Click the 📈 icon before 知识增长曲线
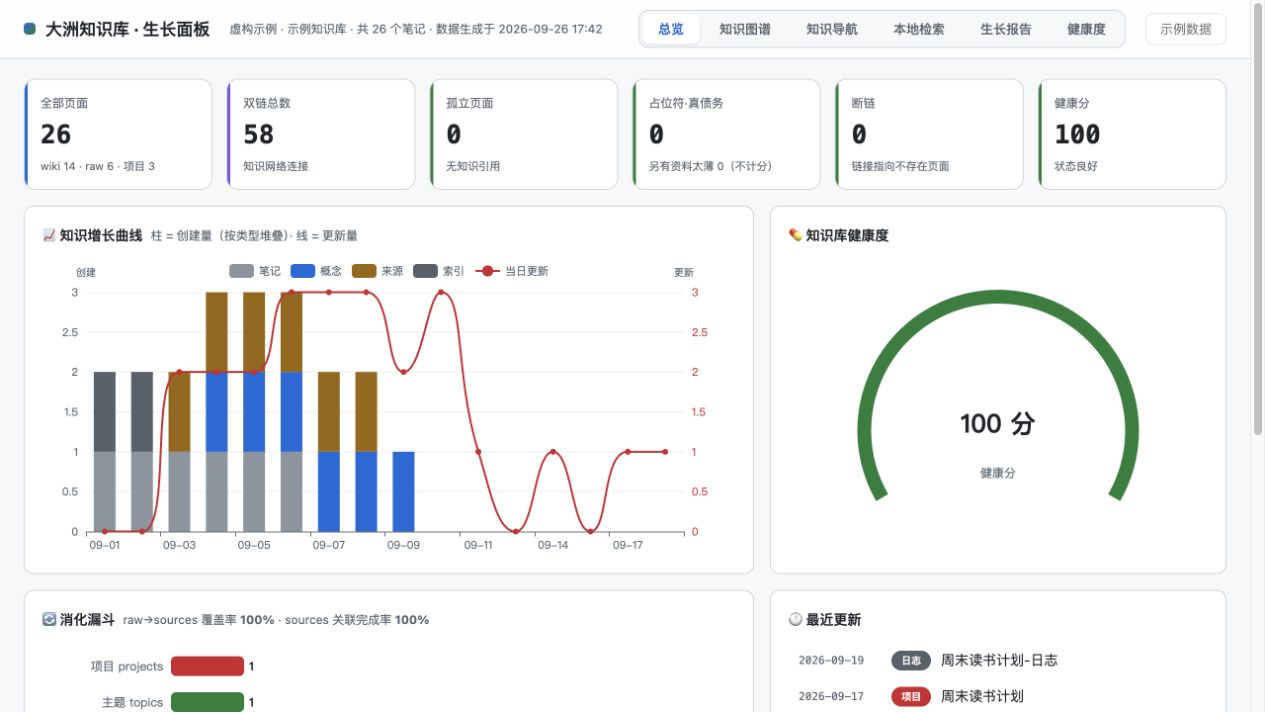Viewport: 1265px width, 712px height. pyautogui.click(x=49, y=236)
